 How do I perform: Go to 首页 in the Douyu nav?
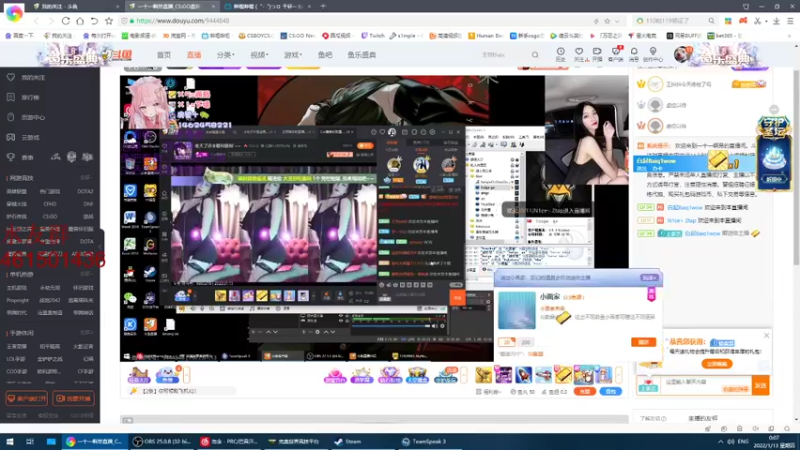[164, 55]
